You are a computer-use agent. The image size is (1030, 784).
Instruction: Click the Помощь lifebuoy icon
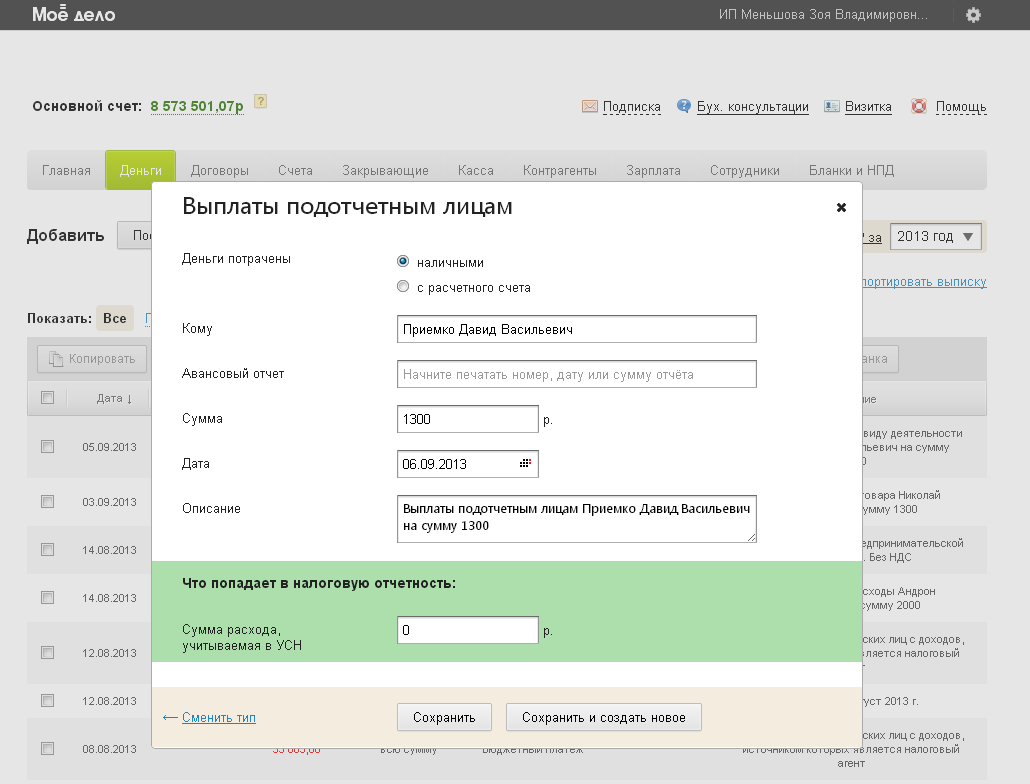point(919,106)
